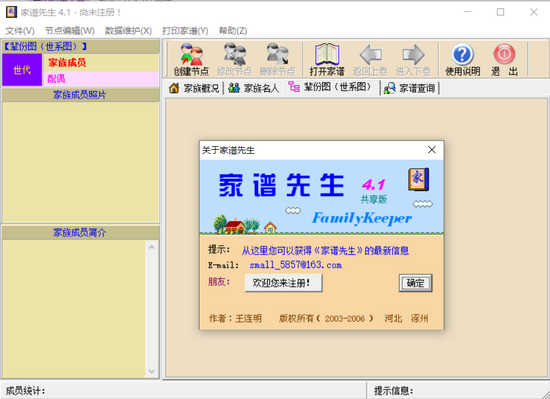Screen dimensions: 550x399
Task: Click the house icon beside 家族概况
Action: 174,88
